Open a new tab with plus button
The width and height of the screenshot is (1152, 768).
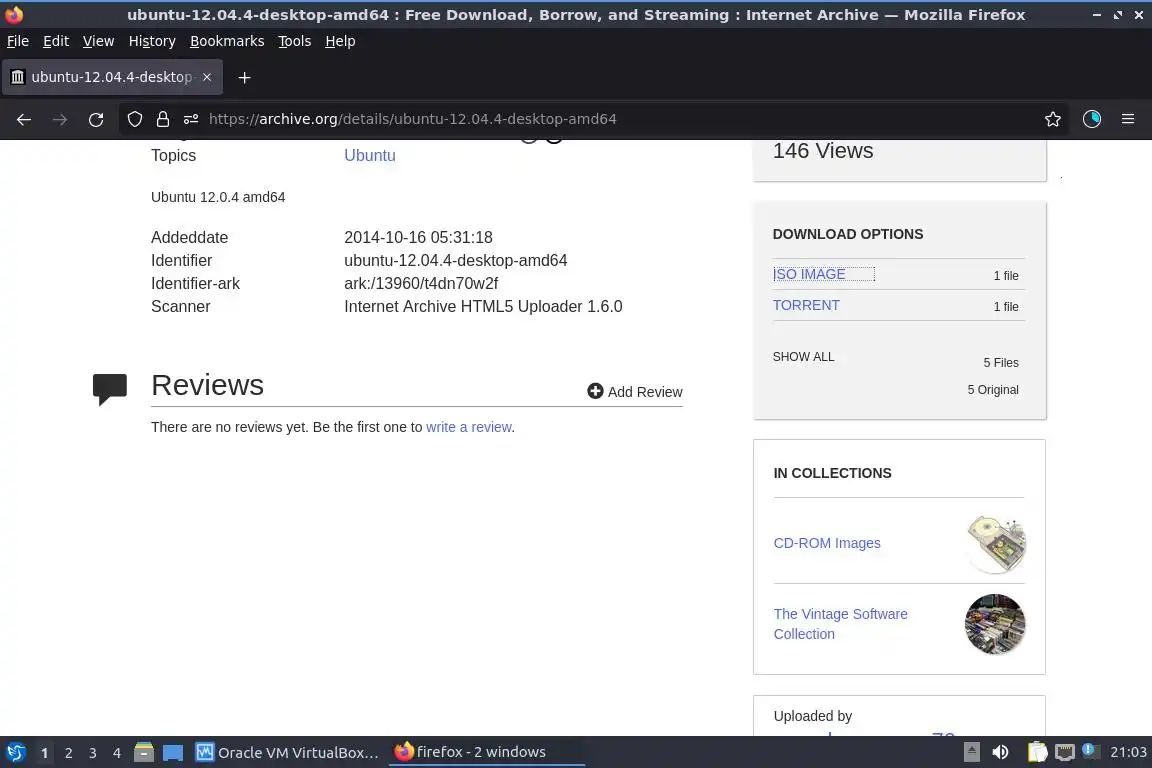pos(245,77)
